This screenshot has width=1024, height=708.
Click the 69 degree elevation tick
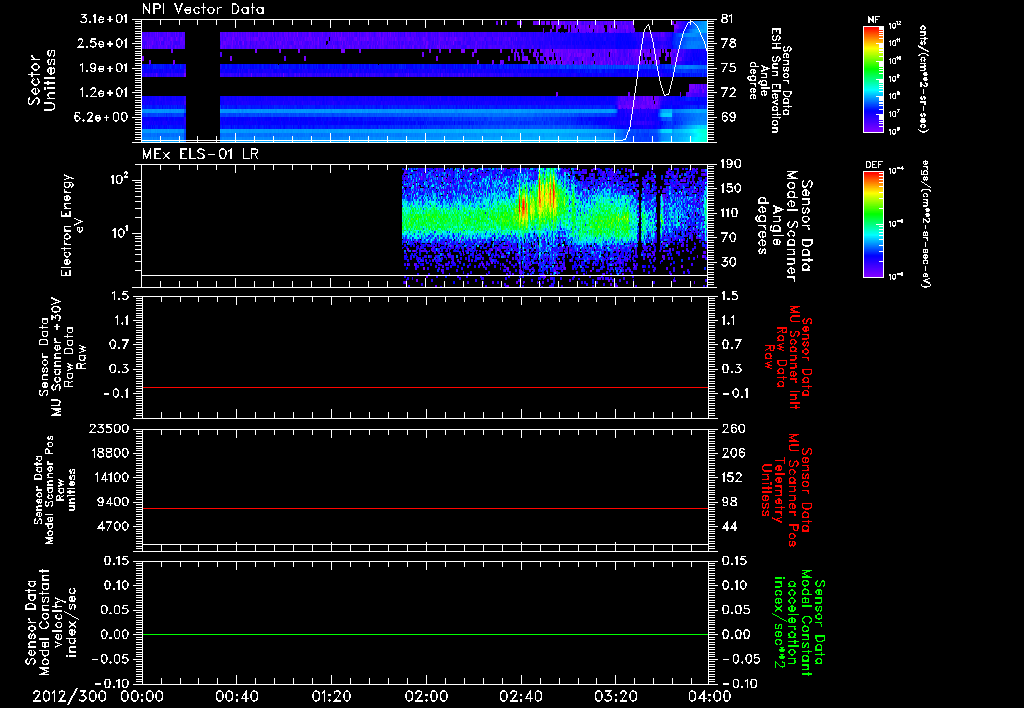(728, 117)
